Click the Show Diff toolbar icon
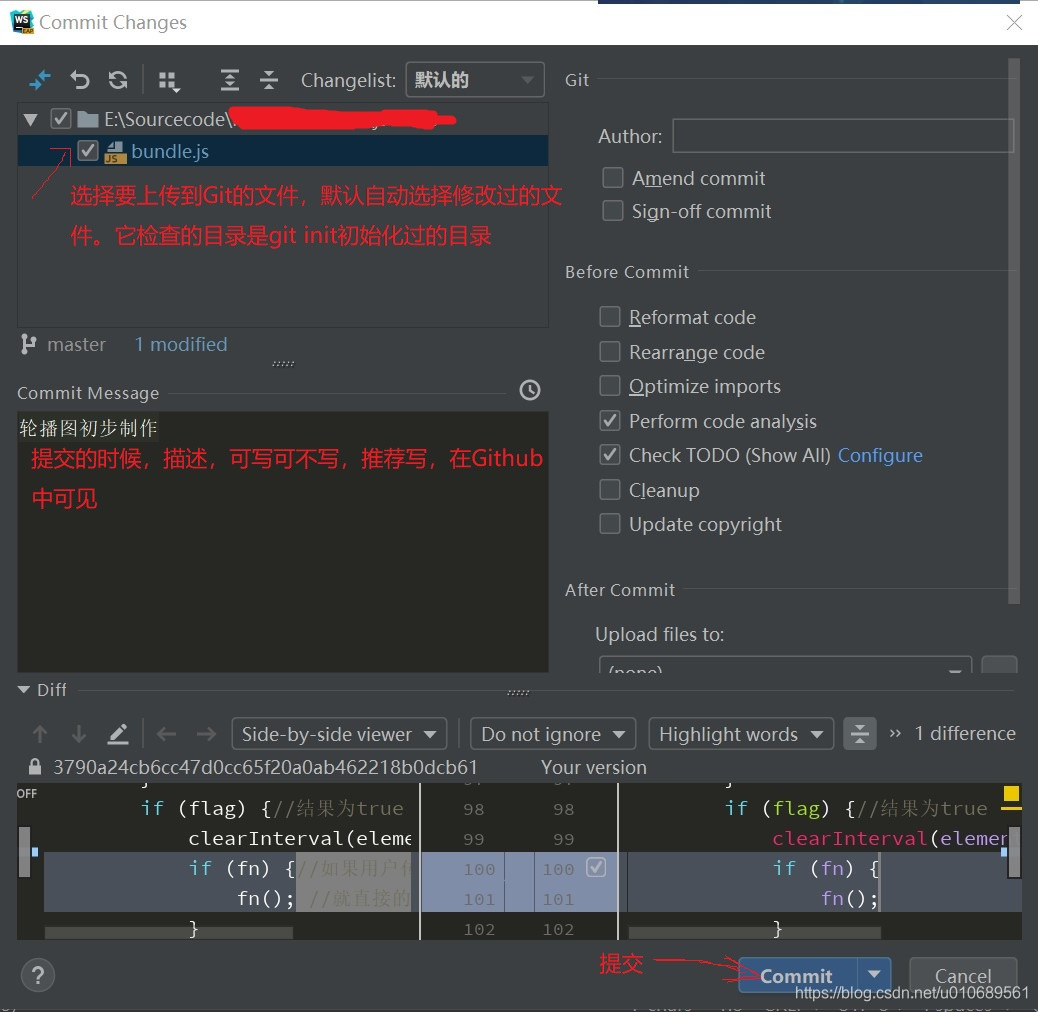This screenshot has width=1038, height=1012. tap(40, 80)
